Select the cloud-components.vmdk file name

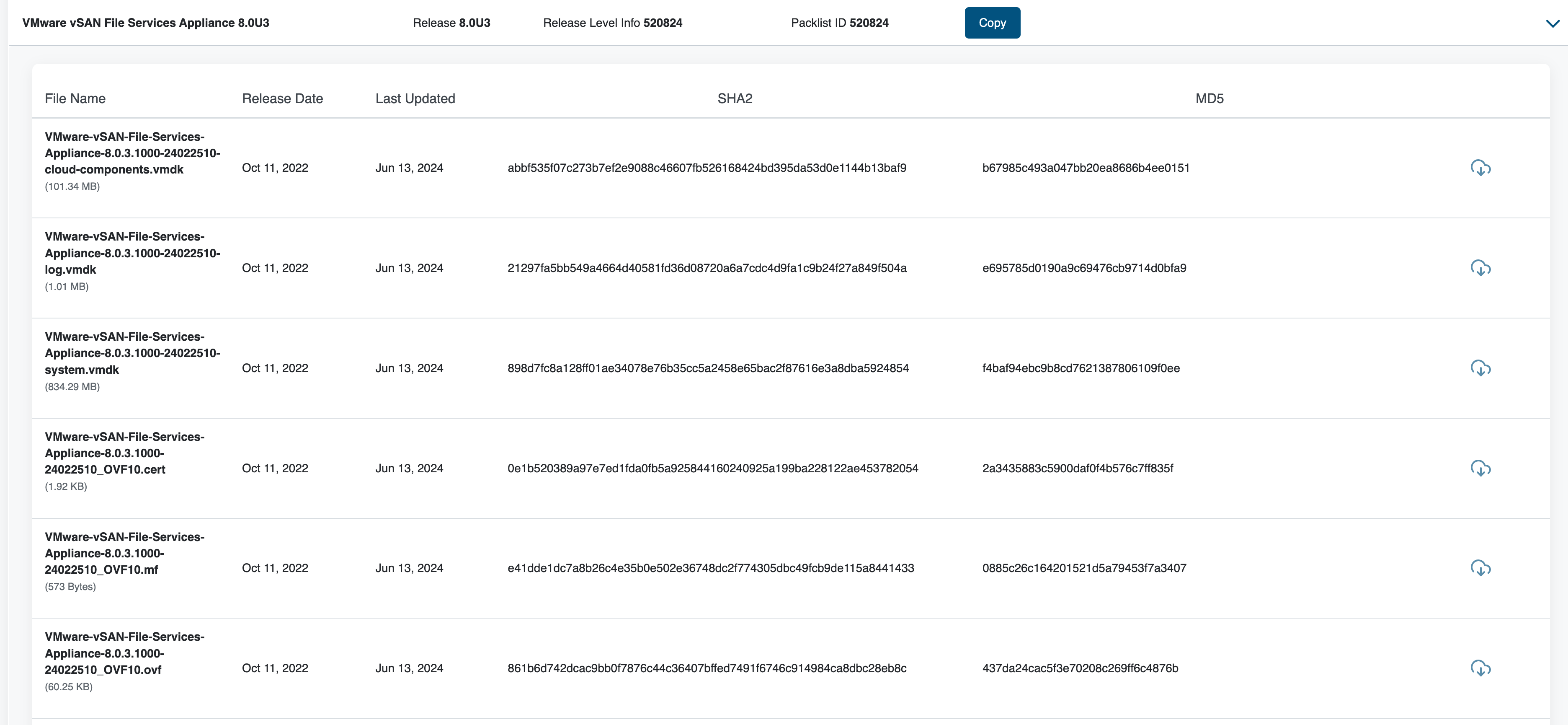(132, 153)
